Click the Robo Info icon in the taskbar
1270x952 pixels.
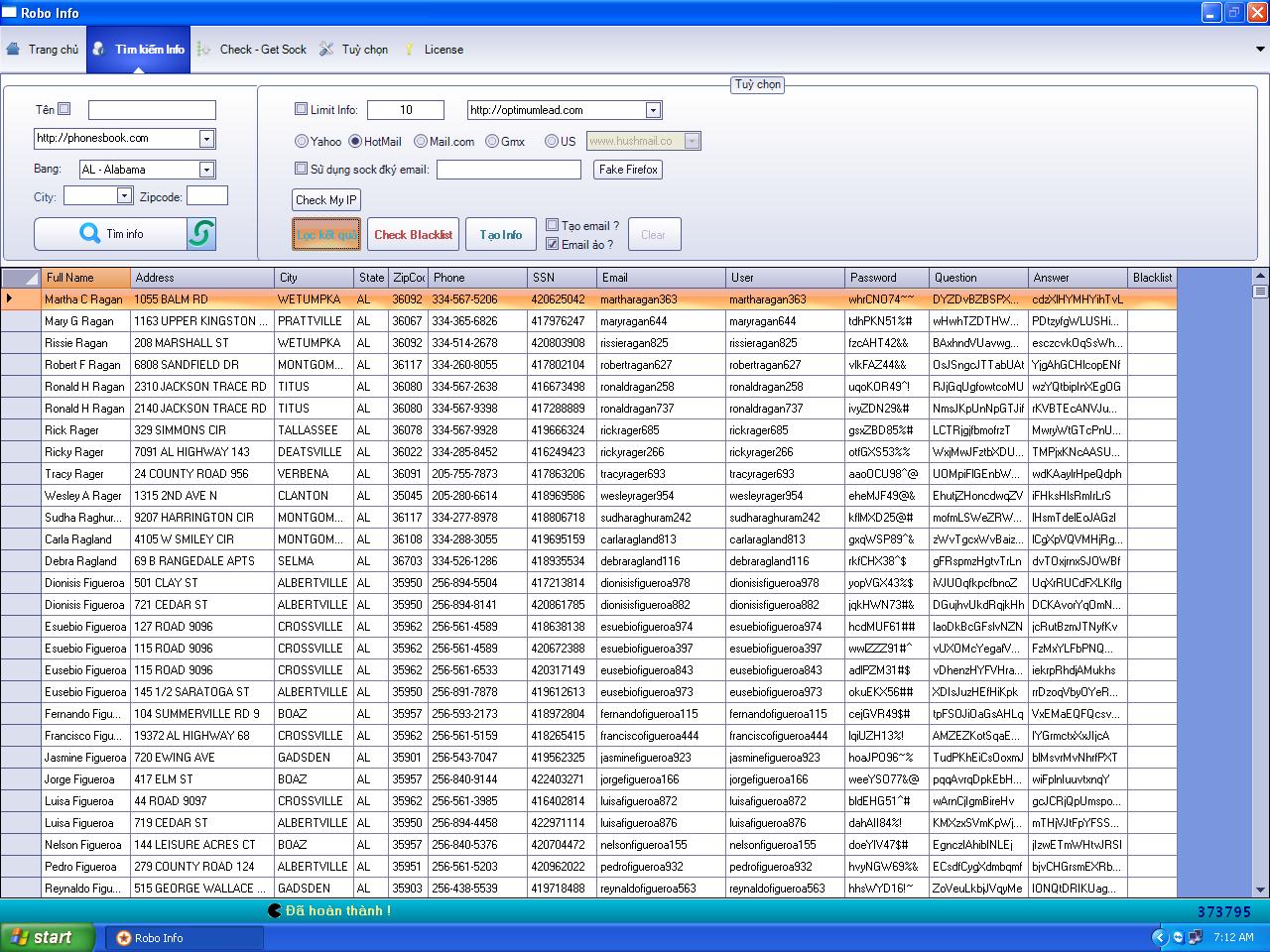point(124,938)
